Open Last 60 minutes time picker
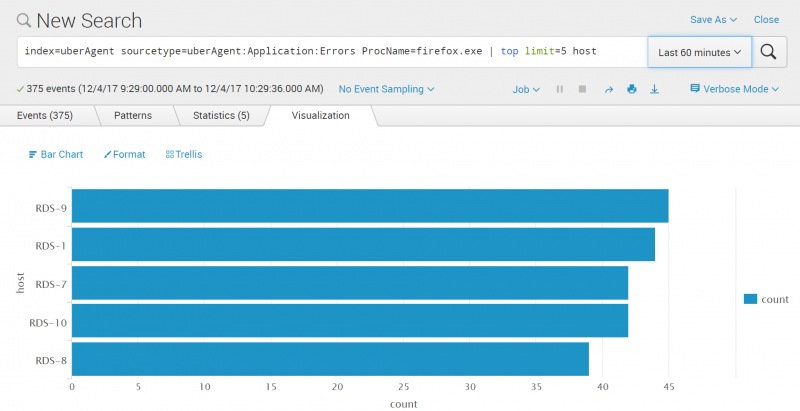 coord(699,52)
